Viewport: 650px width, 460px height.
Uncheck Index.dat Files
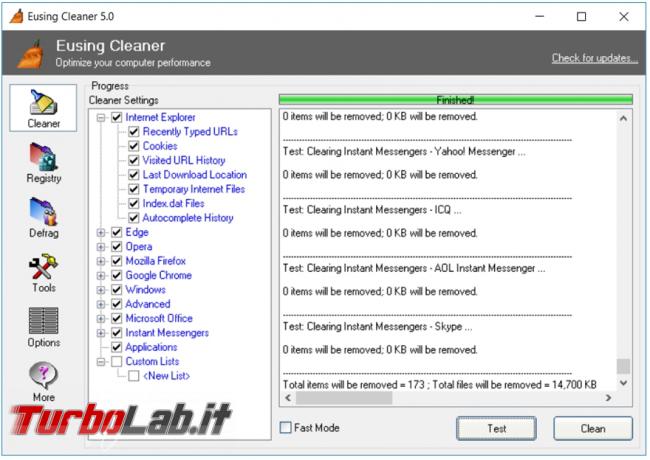pyautogui.click(x=133, y=203)
